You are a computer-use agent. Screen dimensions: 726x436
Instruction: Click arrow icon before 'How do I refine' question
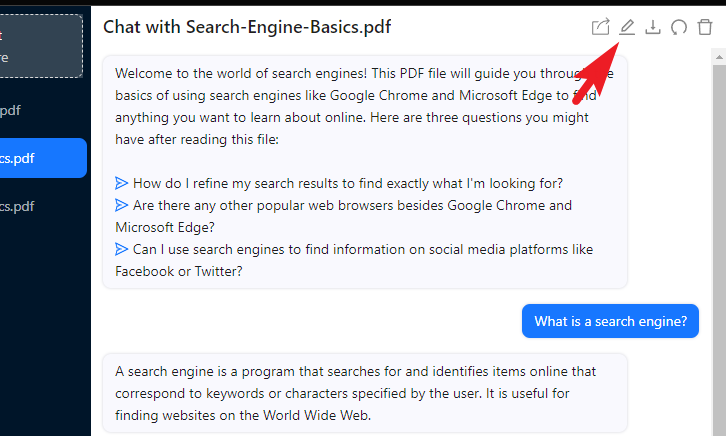tap(121, 183)
